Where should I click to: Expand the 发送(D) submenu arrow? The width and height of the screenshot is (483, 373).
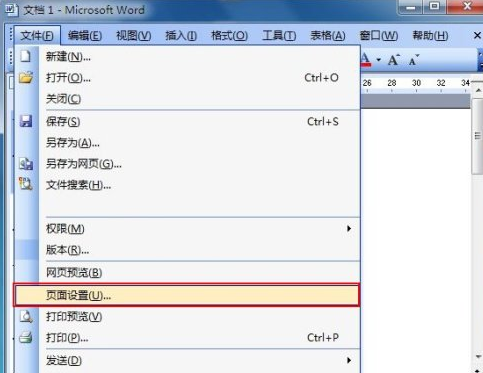[x=349, y=360]
